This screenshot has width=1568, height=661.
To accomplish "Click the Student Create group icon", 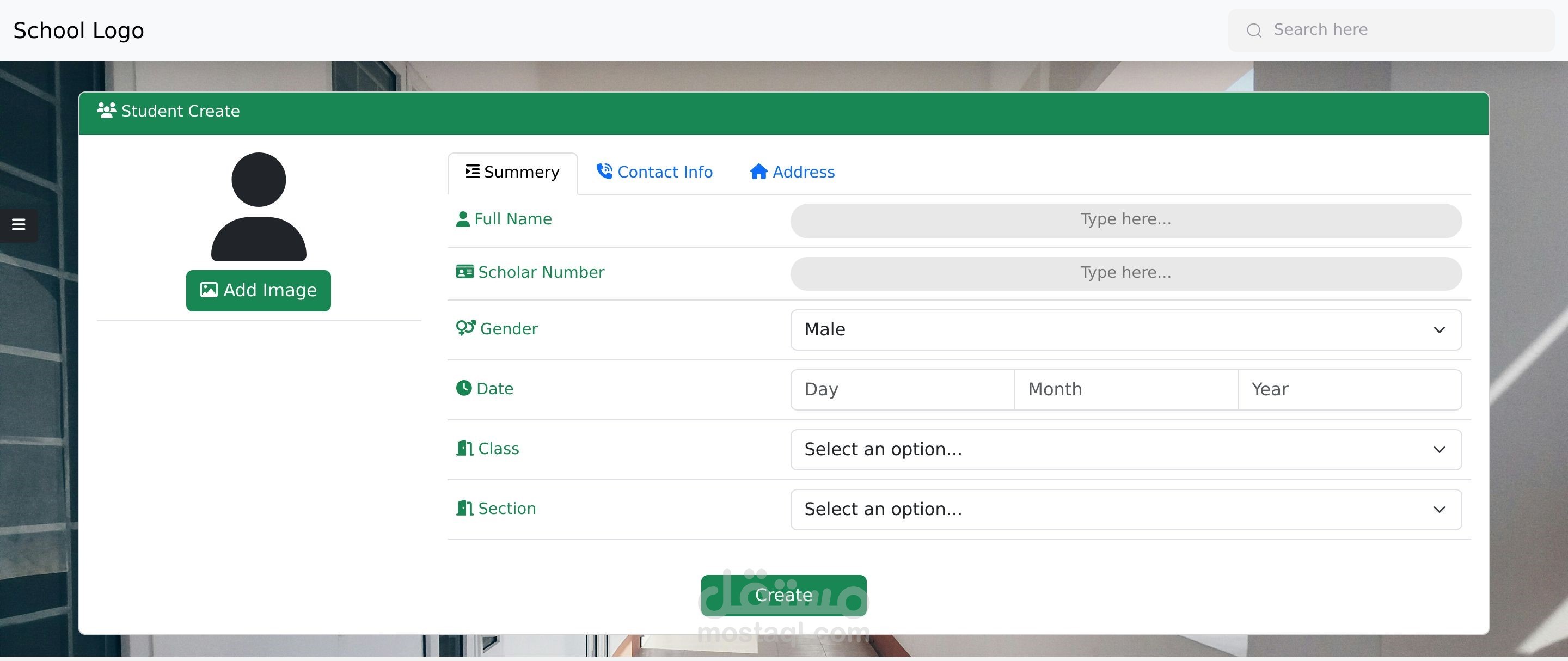I will pos(107,111).
